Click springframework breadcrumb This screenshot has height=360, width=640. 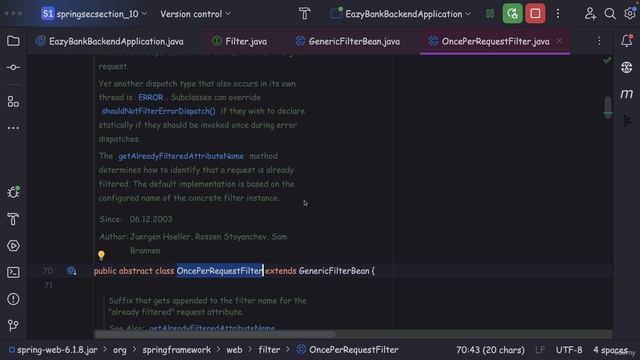coord(177,350)
